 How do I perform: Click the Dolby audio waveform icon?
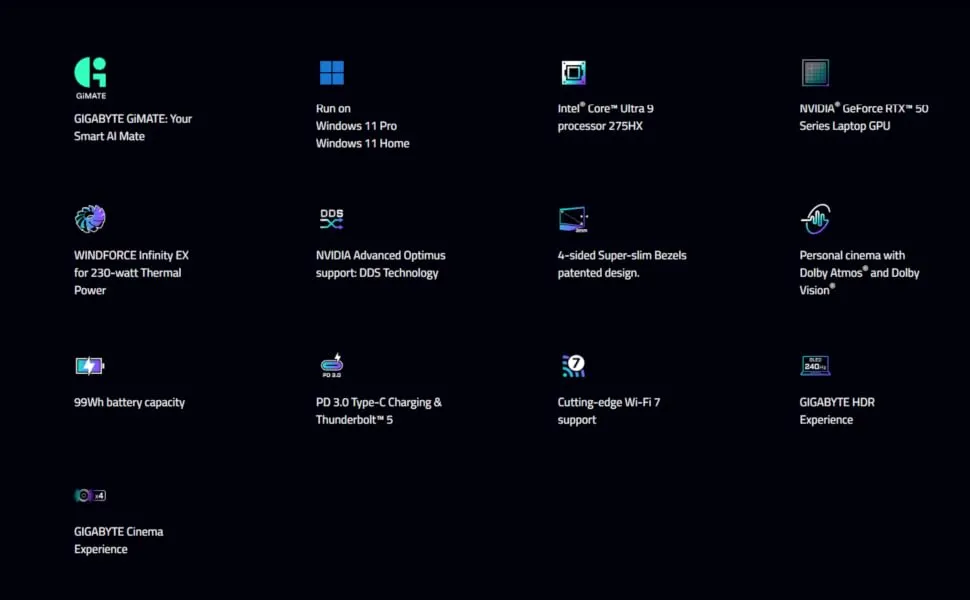pos(815,219)
